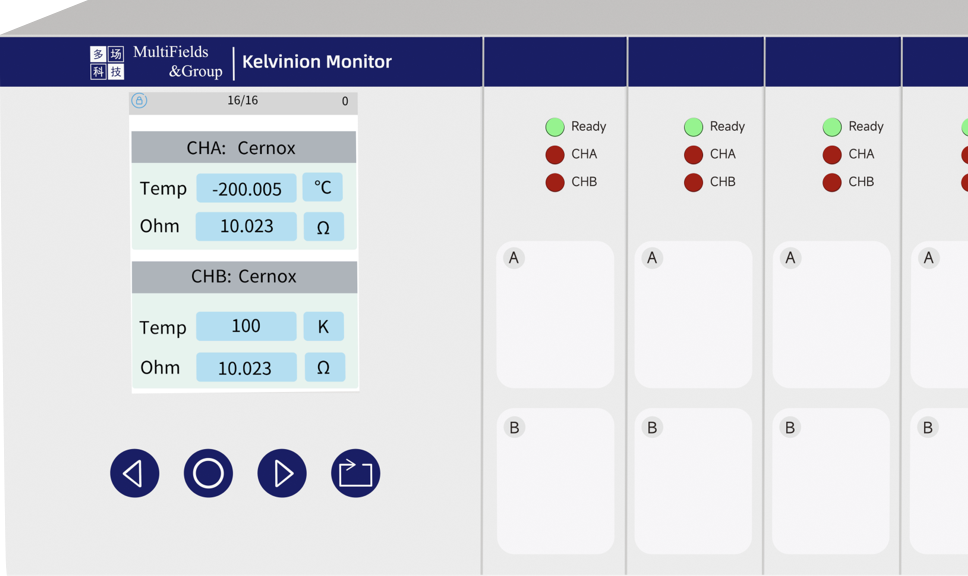Screen dimensions: 968x576
Task: Click port B slot of second module
Action: click(x=693, y=481)
